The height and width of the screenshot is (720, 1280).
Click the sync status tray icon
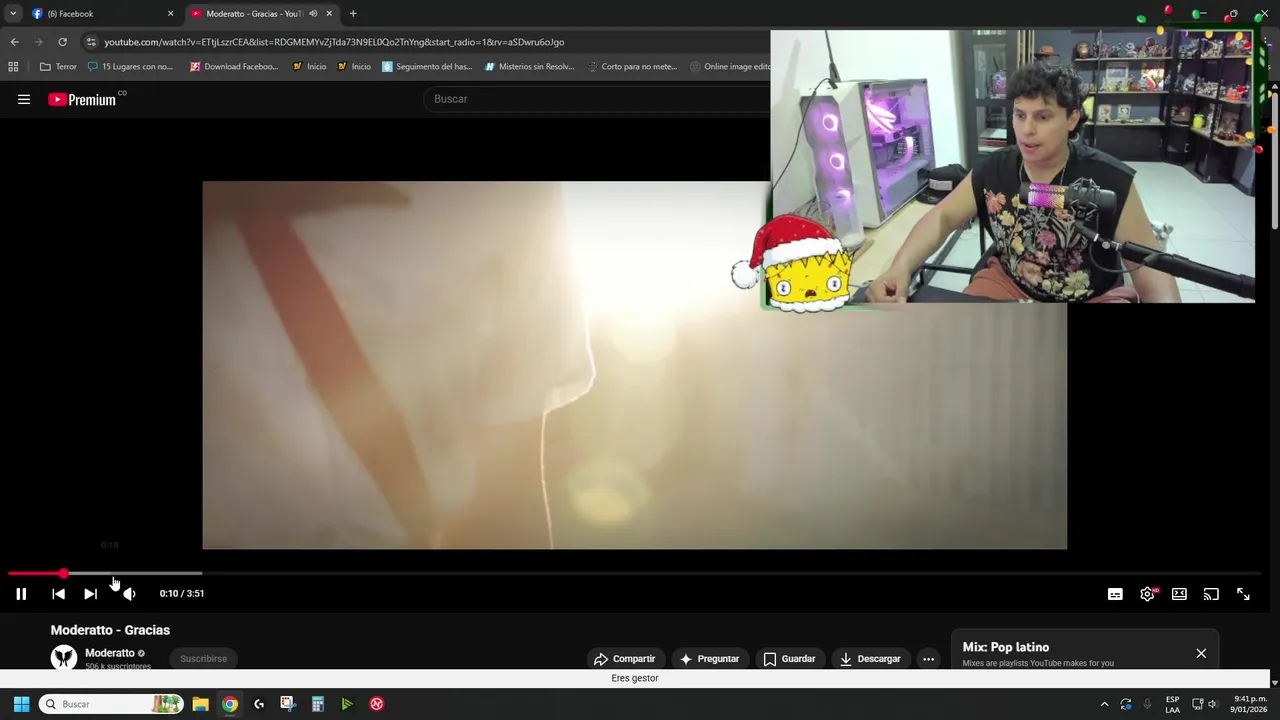tap(1126, 704)
